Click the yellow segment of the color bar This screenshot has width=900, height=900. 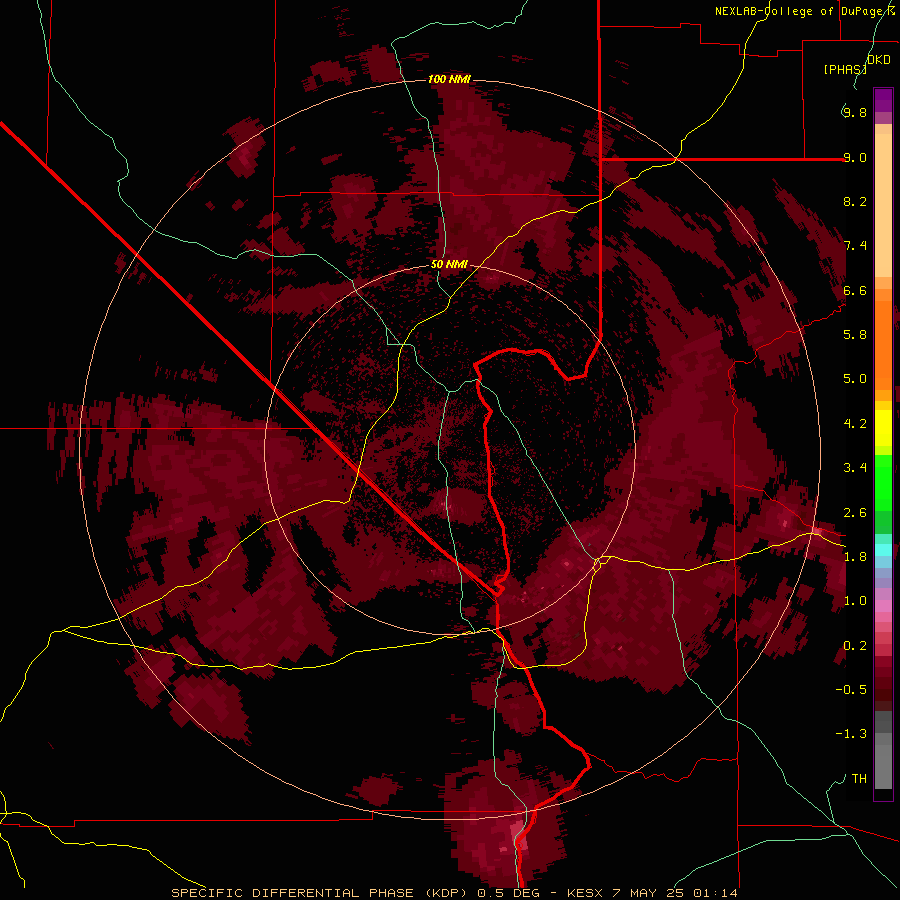pos(883,428)
